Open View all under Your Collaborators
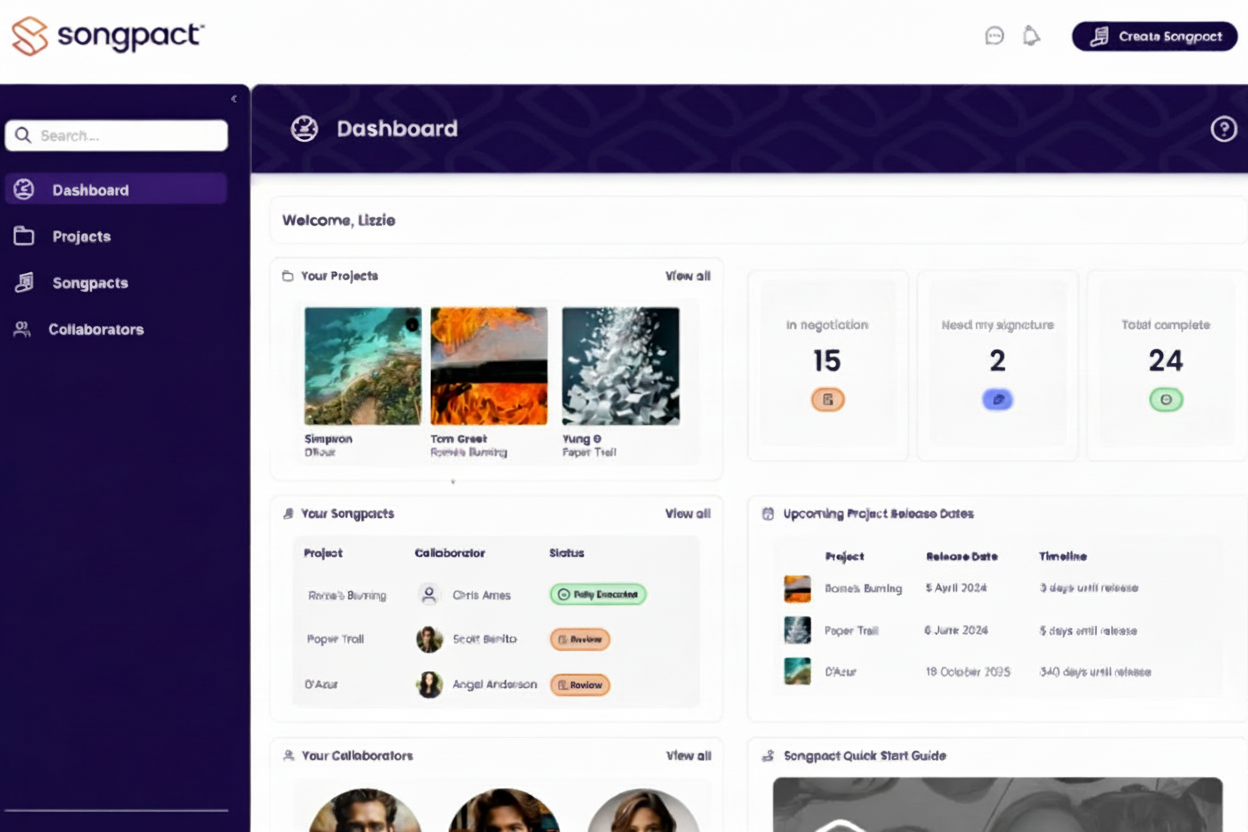 [x=687, y=756]
